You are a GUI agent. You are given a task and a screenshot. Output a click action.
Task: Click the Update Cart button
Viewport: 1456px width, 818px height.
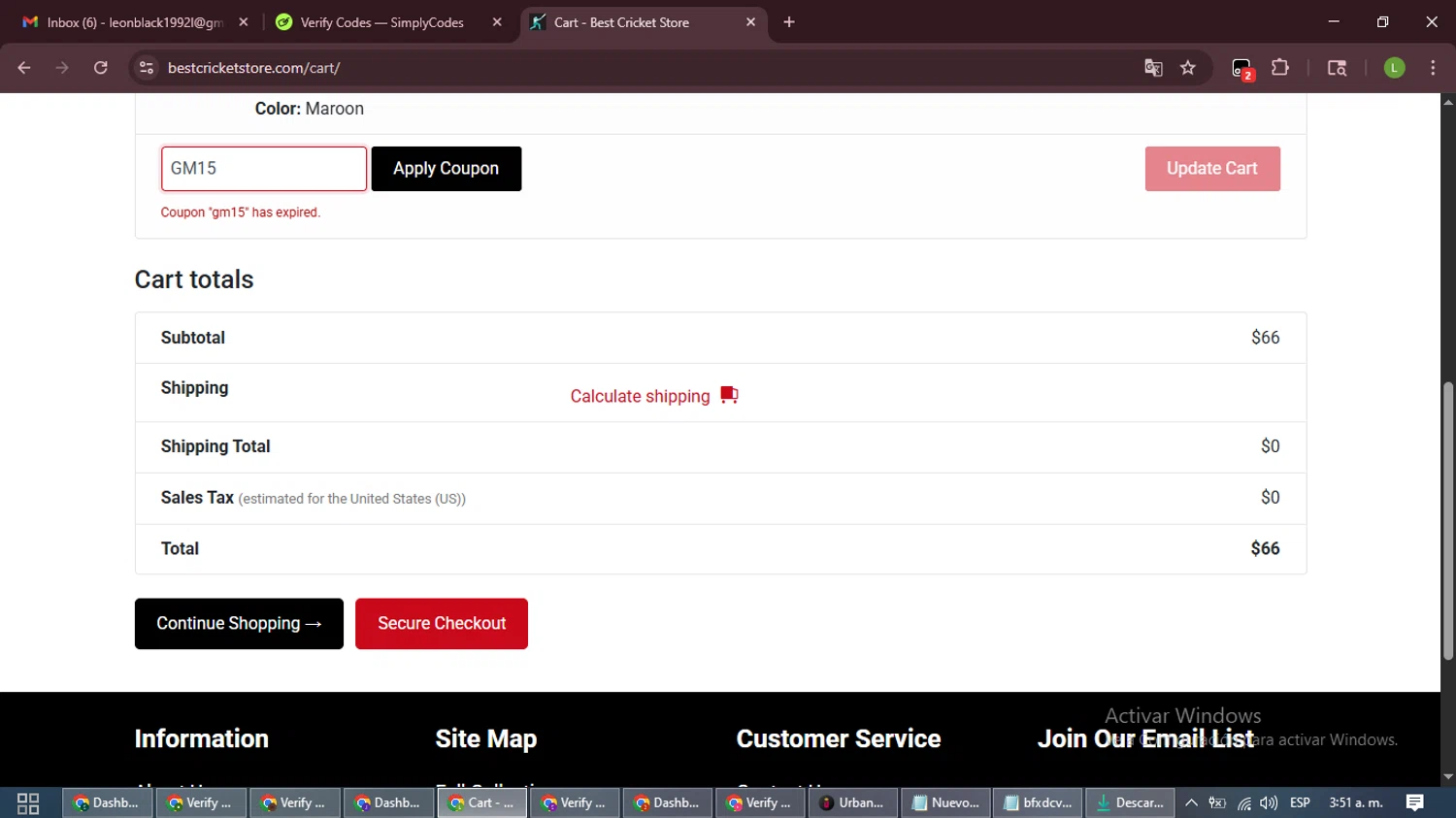click(1212, 169)
